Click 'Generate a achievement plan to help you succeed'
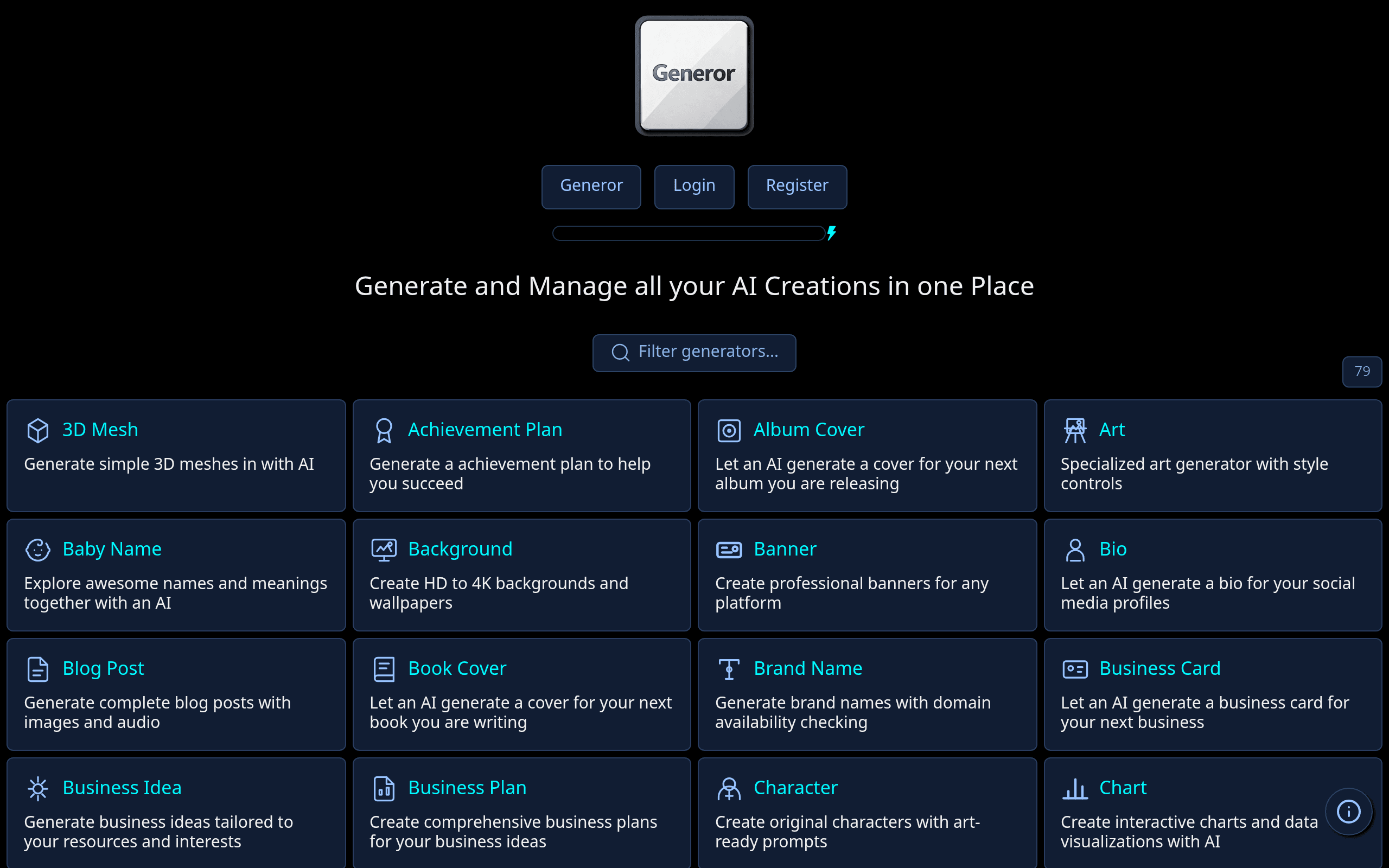 coord(509,474)
